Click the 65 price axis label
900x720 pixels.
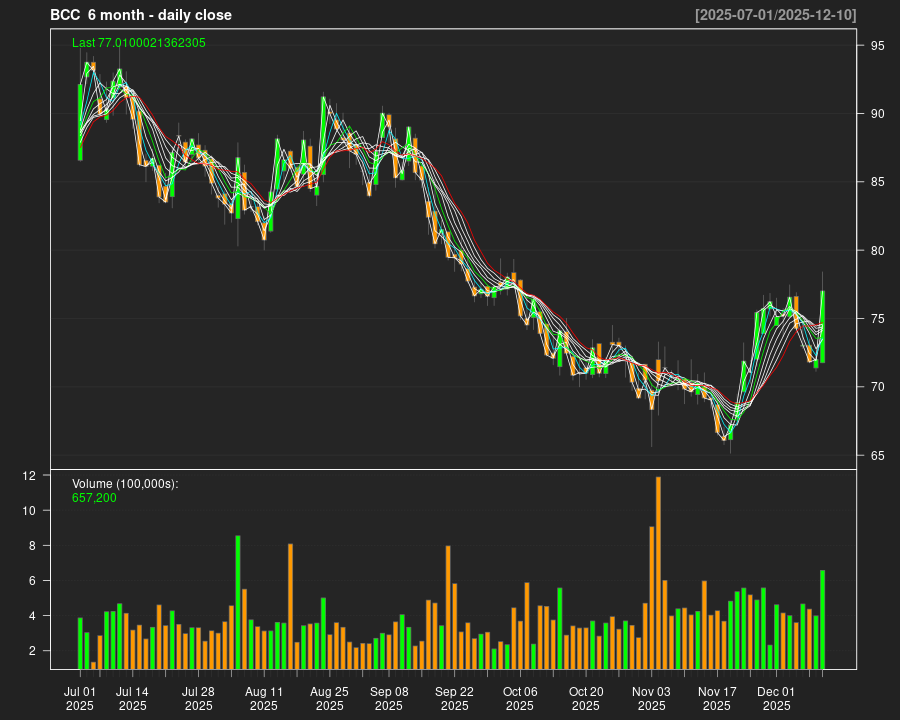pyautogui.click(x=877, y=456)
